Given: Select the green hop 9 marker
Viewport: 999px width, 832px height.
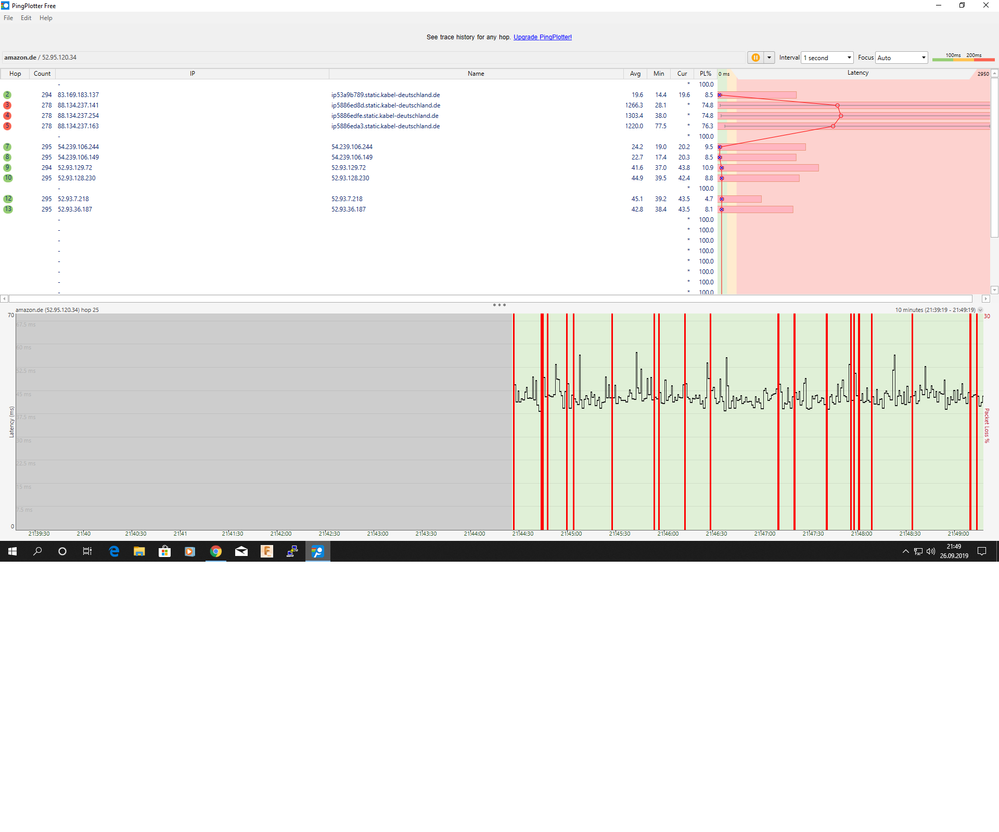Looking at the screenshot, I should tap(8, 168).
